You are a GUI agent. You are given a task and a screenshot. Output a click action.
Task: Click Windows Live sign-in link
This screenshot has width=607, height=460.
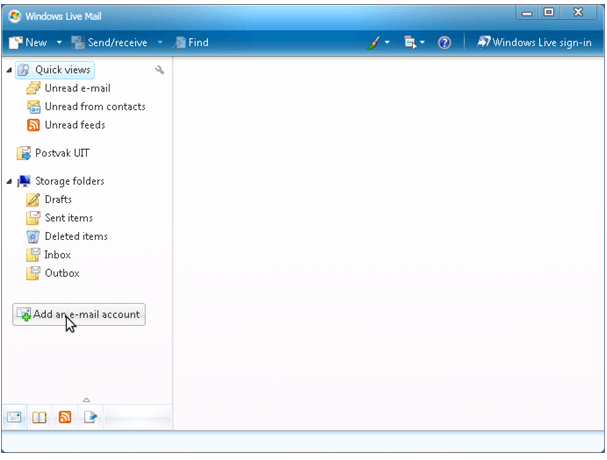[535, 43]
